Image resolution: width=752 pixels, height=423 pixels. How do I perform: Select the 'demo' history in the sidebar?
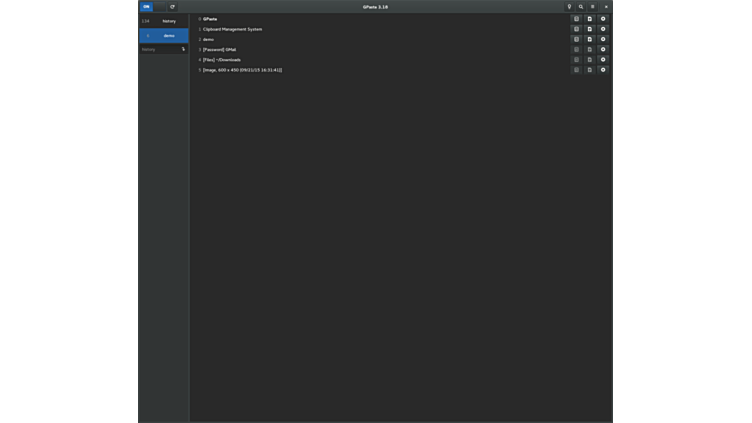(164, 35)
